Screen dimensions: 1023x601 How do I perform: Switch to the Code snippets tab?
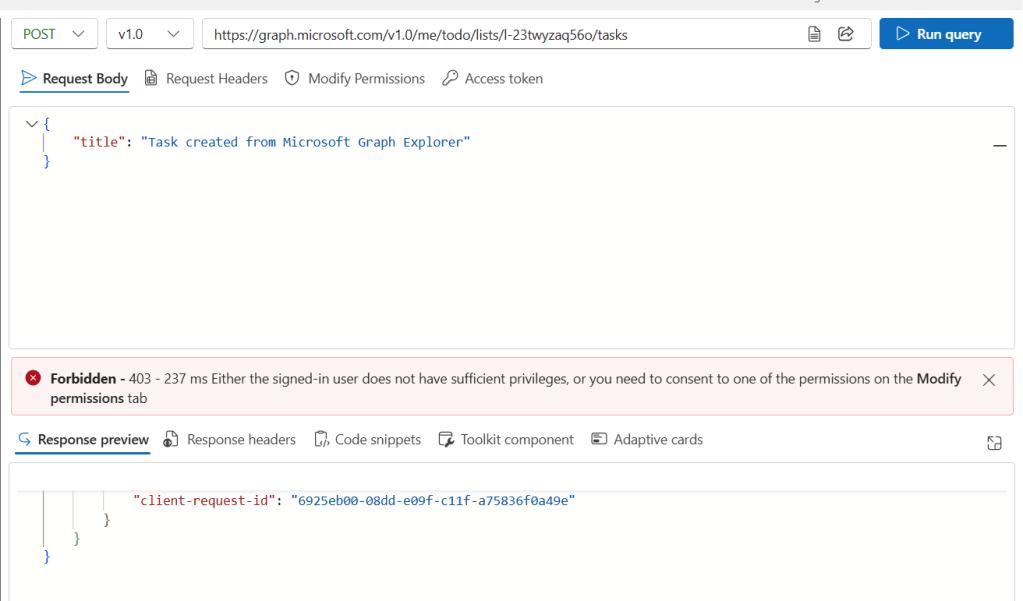[x=376, y=439]
